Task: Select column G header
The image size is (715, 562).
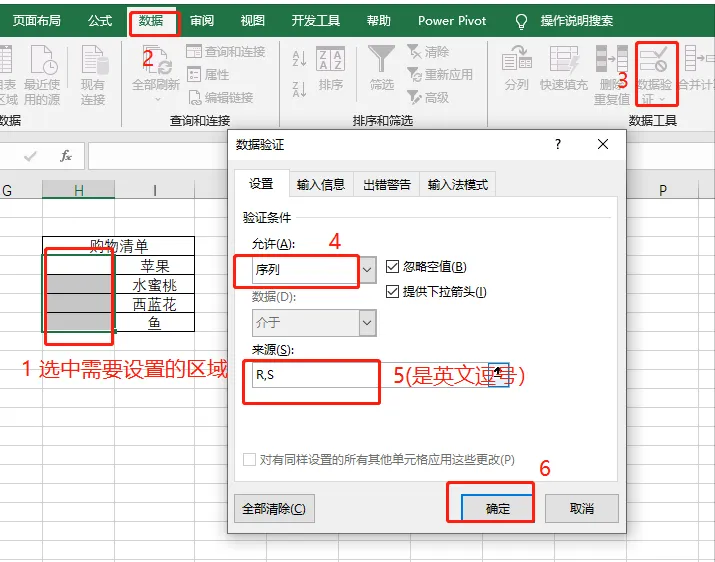Action: pos(21,190)
